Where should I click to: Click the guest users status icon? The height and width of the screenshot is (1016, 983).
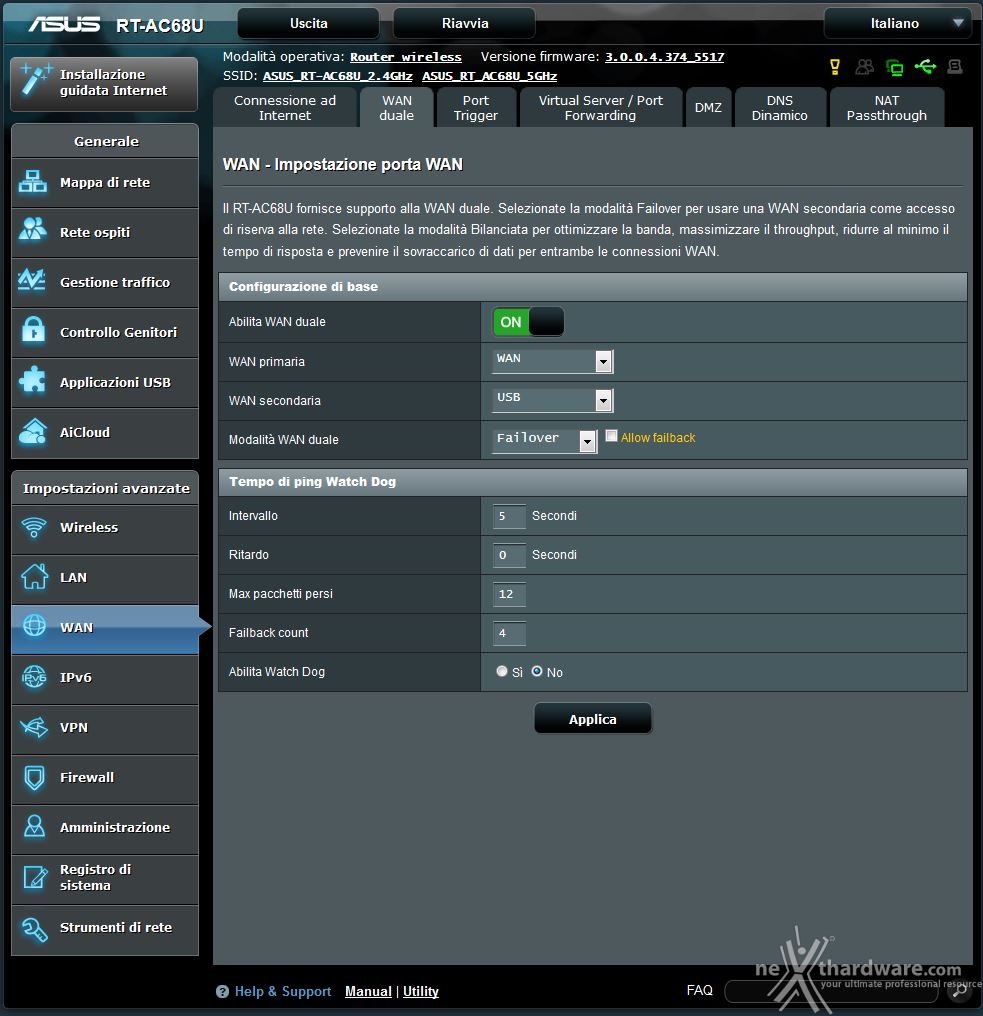[x=864, y=67]
